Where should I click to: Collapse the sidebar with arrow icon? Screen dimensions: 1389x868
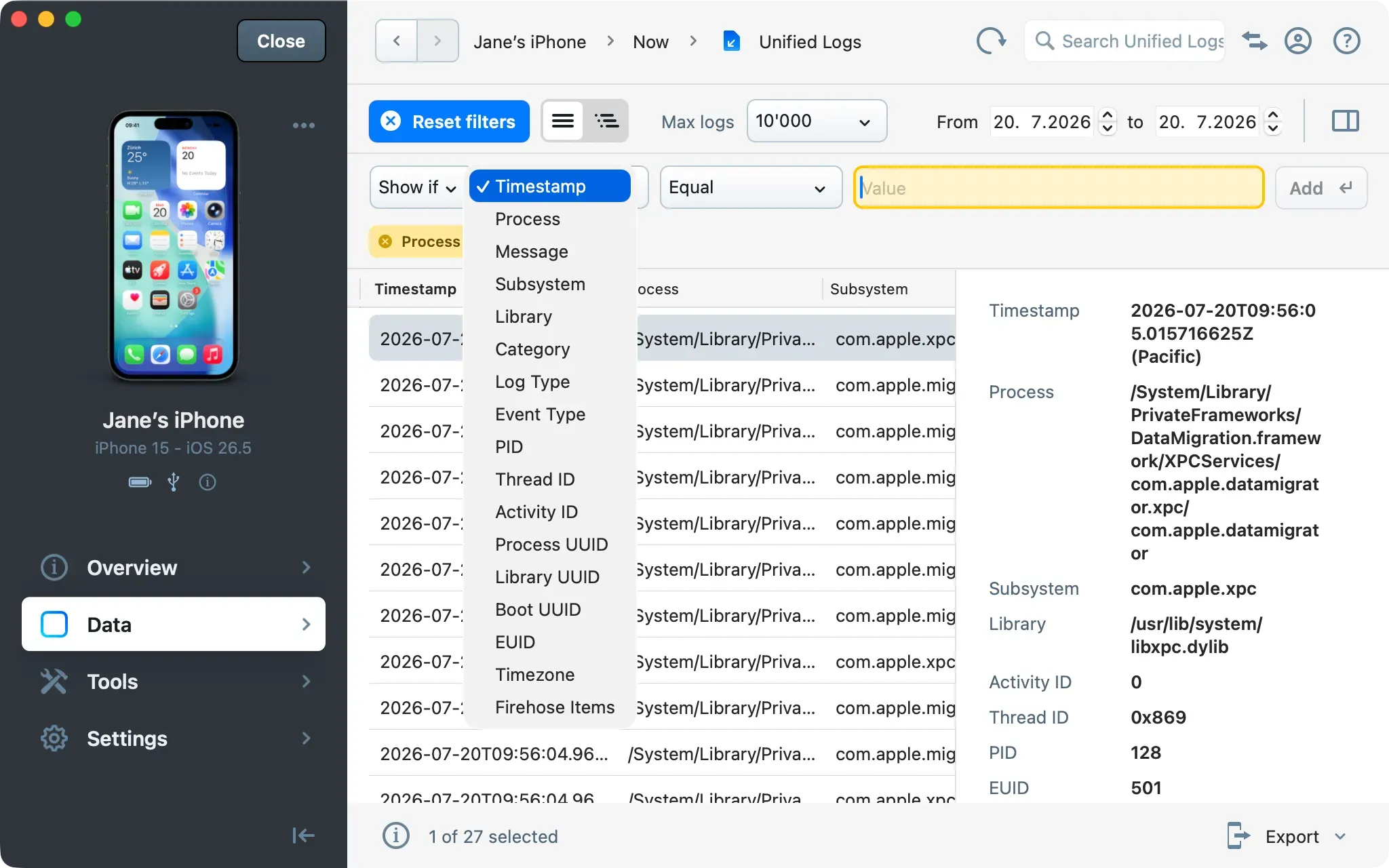303,835
